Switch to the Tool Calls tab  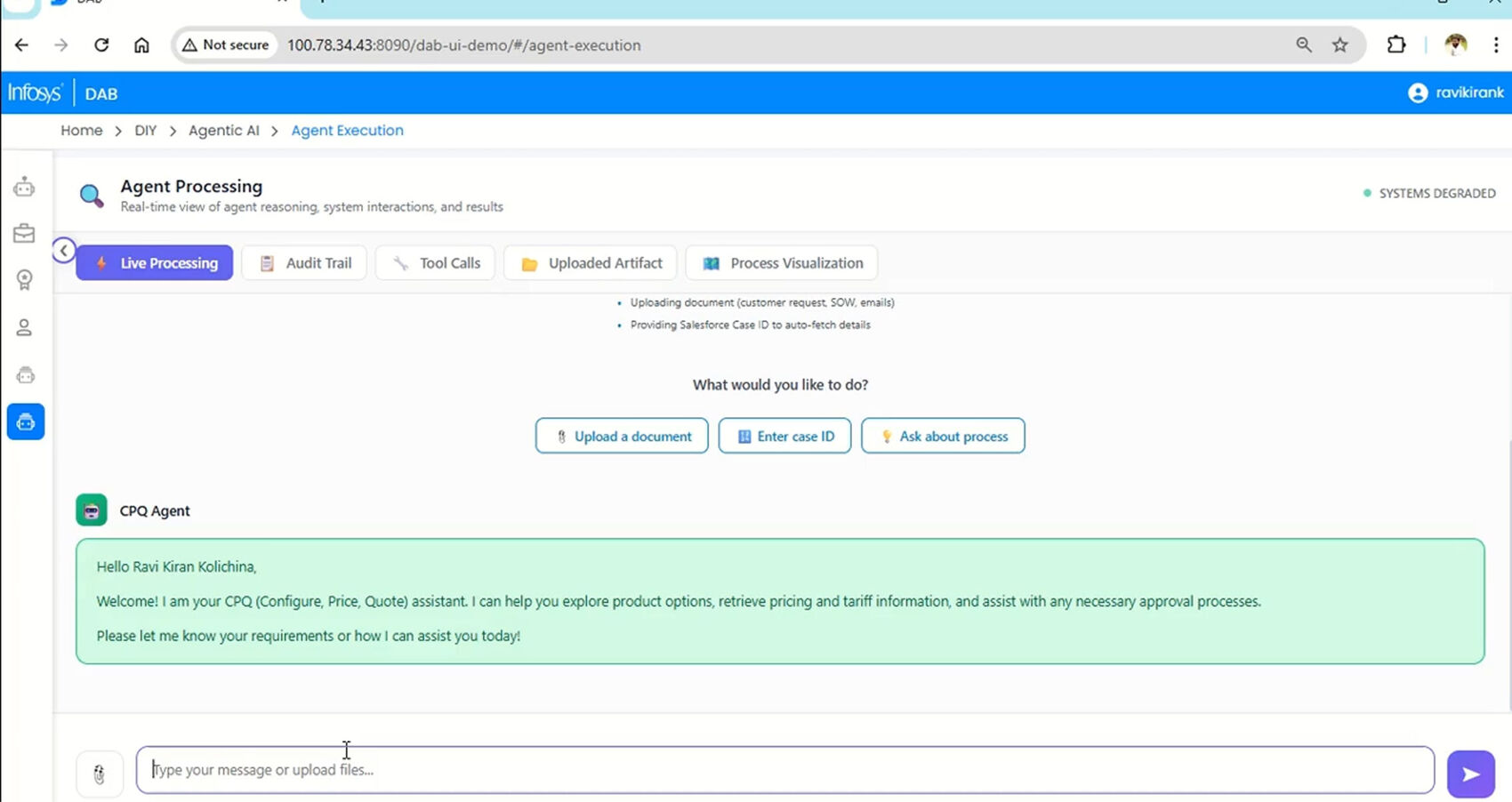435,263
